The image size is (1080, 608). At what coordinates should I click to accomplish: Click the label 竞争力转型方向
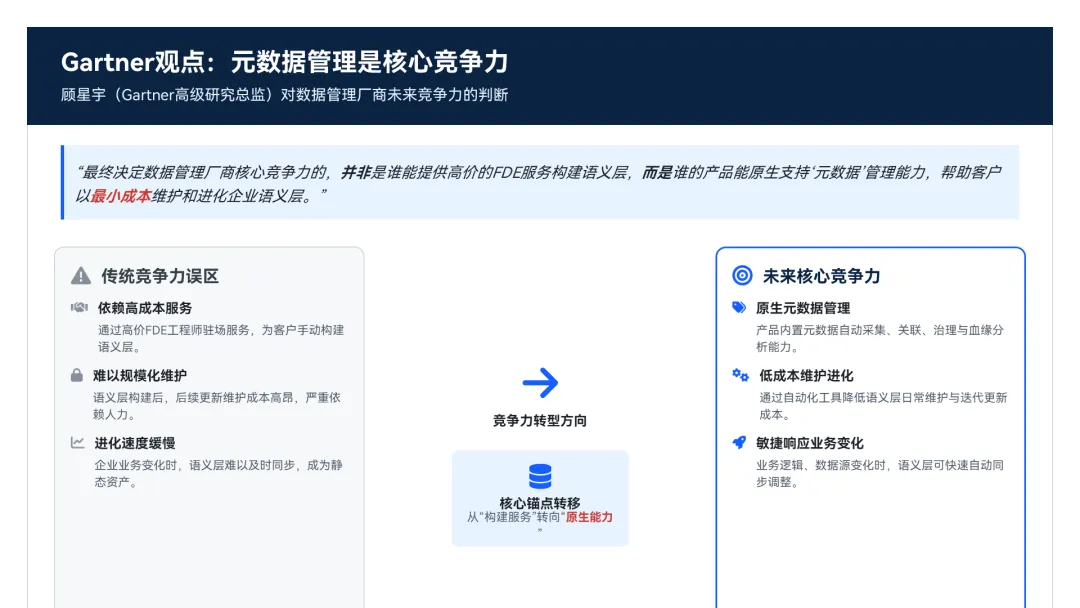tap(540, 421)
